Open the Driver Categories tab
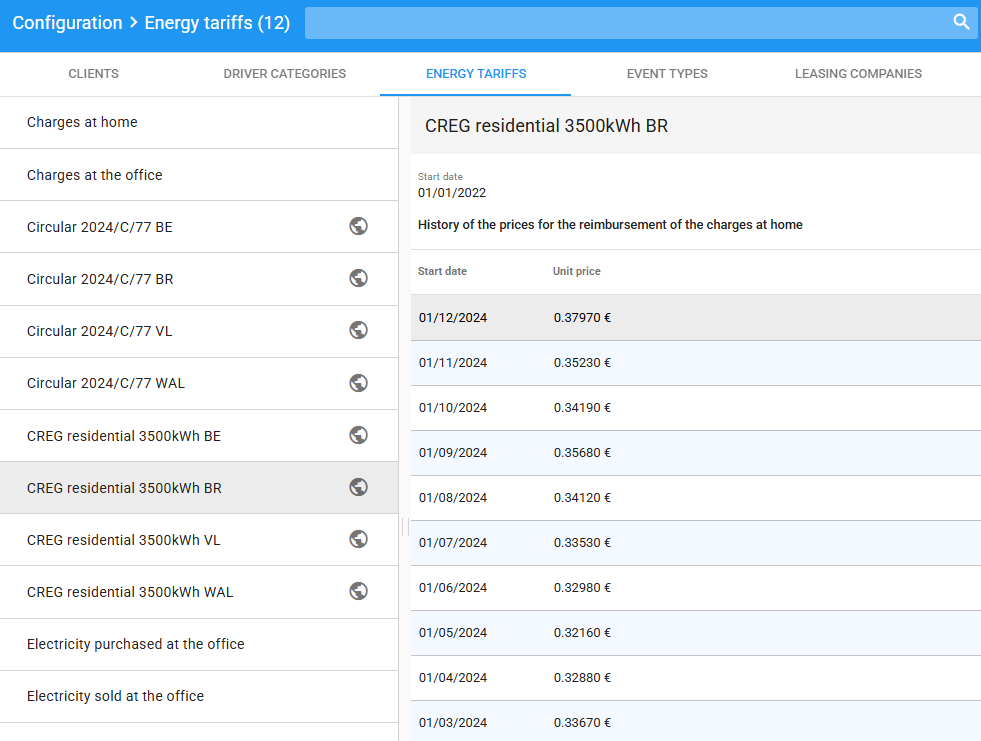This screenshot has width=981, height=741. point(284,74)
